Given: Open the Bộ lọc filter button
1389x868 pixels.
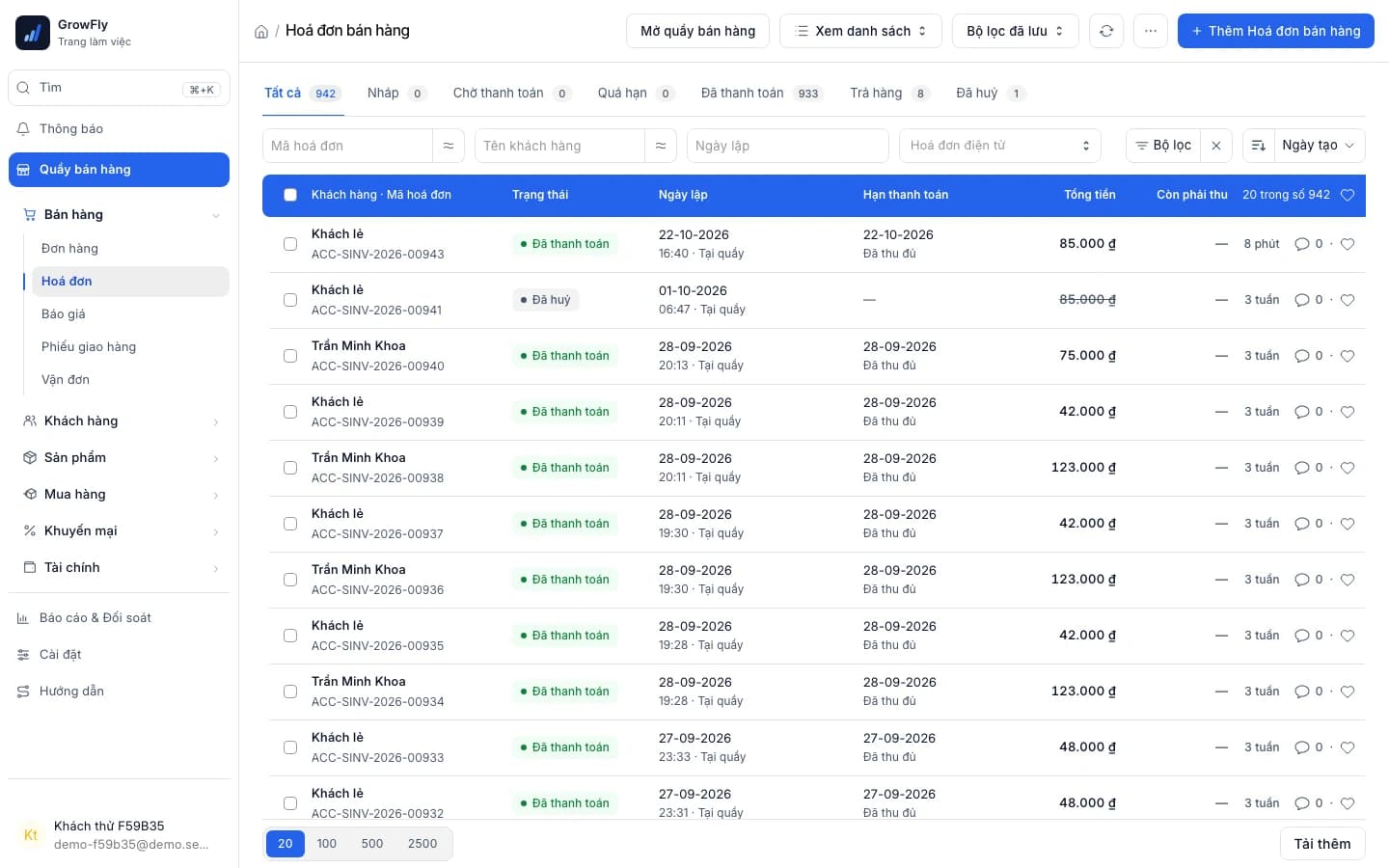Looking at the screenshot, I should click(x=1163, y=146).
